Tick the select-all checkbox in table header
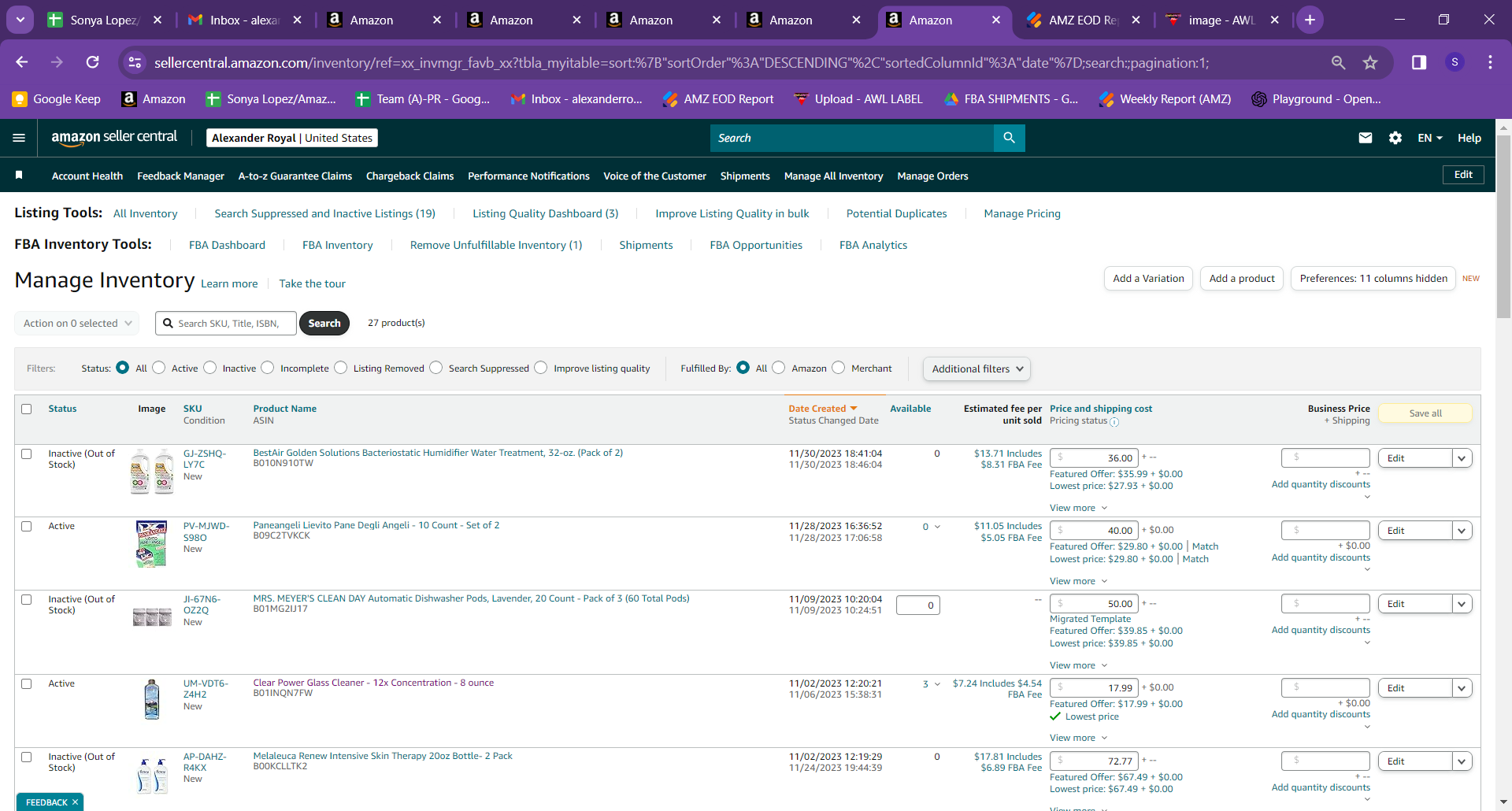Viewport: 1512px width, 811px height. (x=27, y=409)
